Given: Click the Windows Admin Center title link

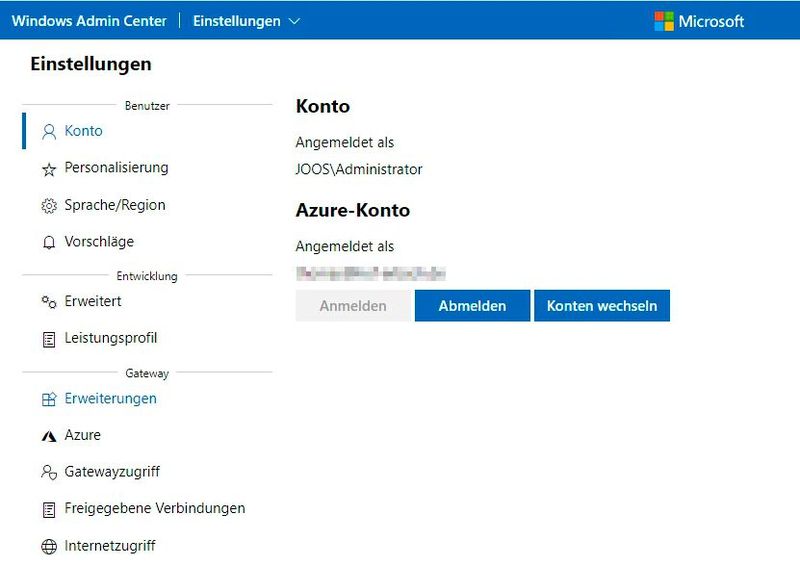Looking at the screenshot, I should click(x=89, y=21).
